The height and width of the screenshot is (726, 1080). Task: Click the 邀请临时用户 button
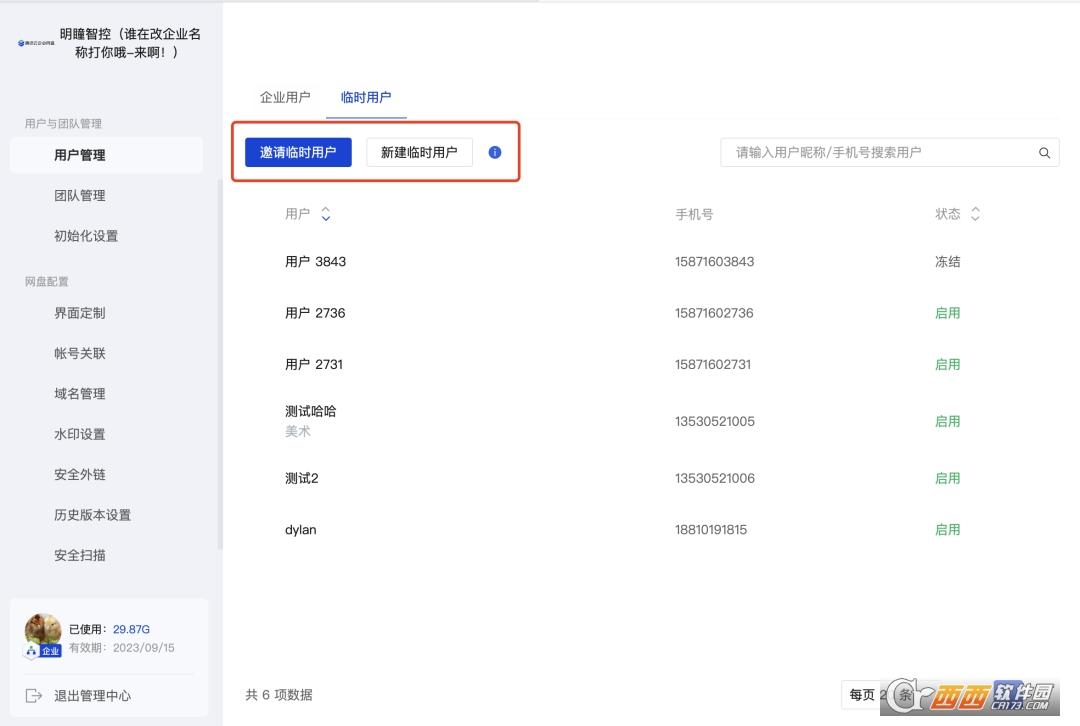point(298,152)
